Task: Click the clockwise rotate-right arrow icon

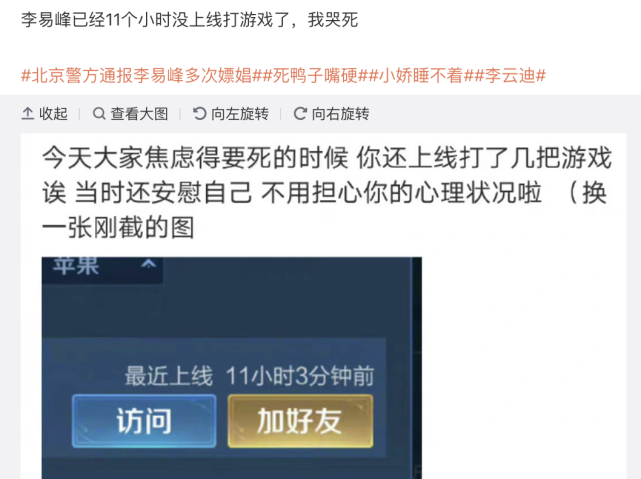Action: click(300, 113)
